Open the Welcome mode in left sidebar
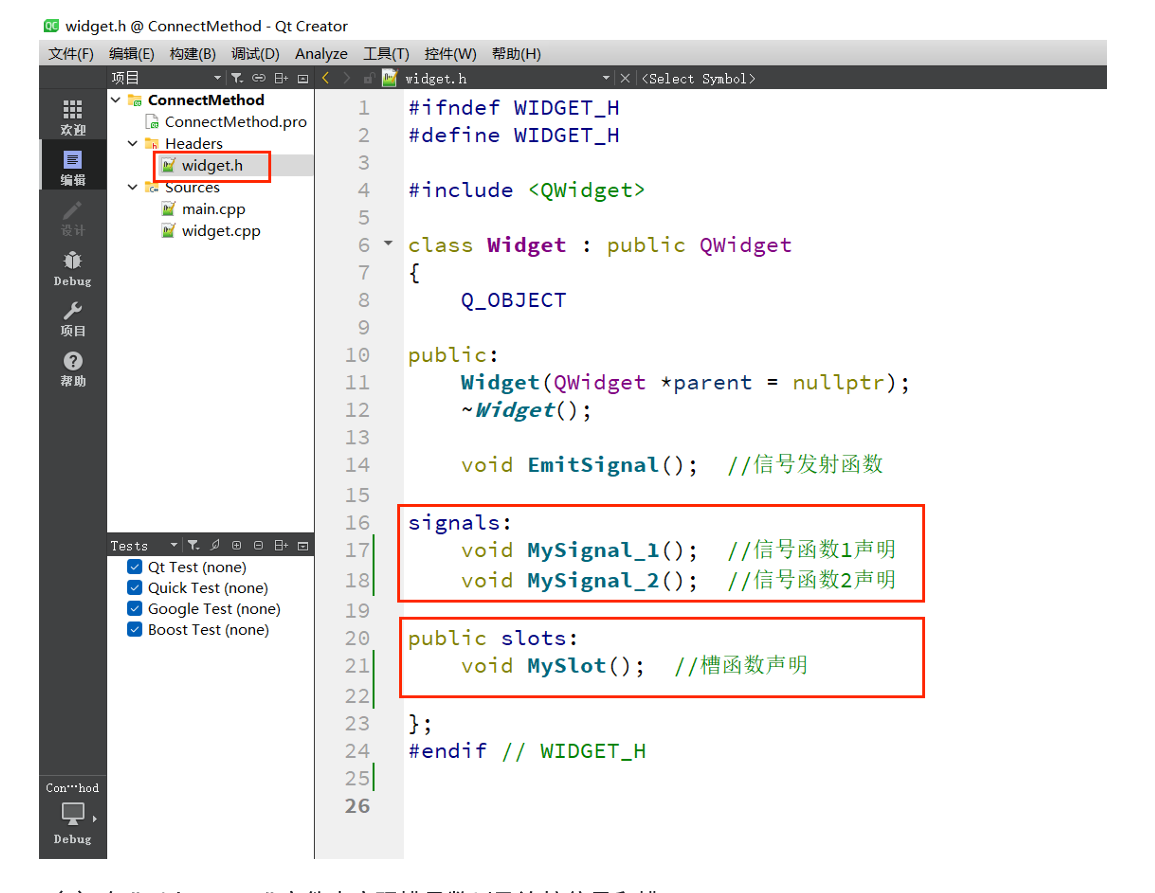Screen dimensions: 1155x893 pyautogui.click(x=72, y=117)
